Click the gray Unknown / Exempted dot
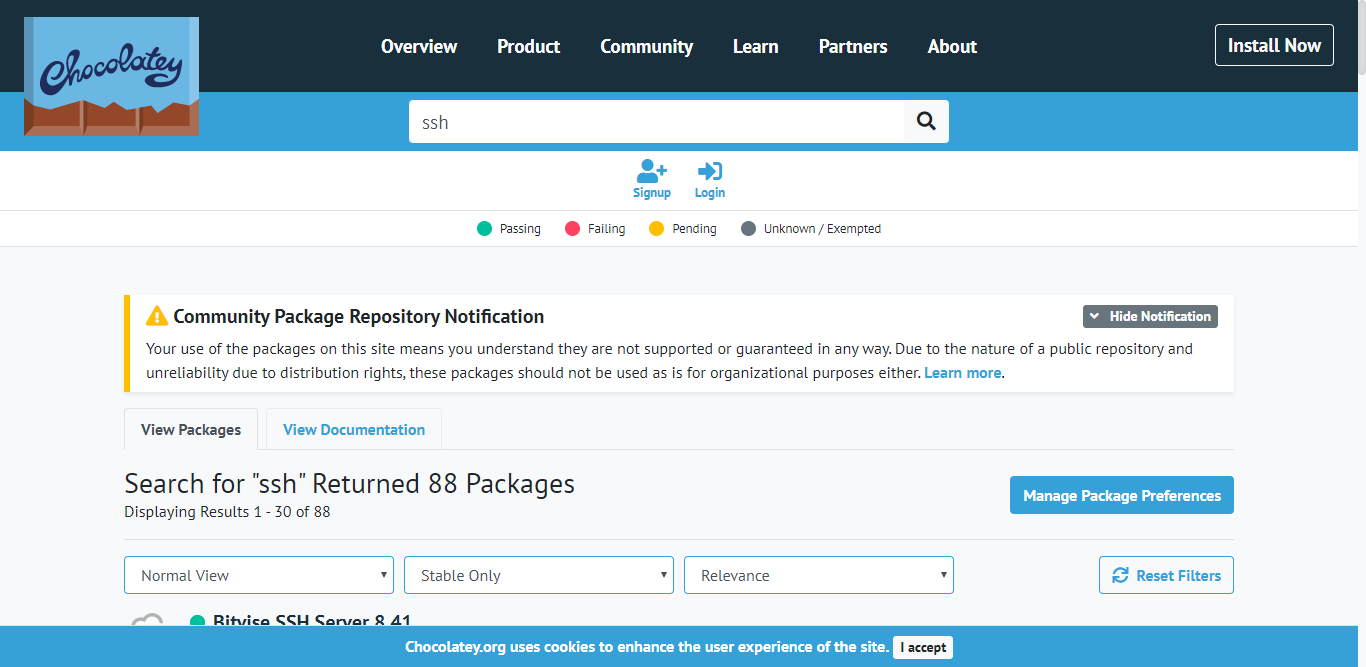 coord(749,229)
